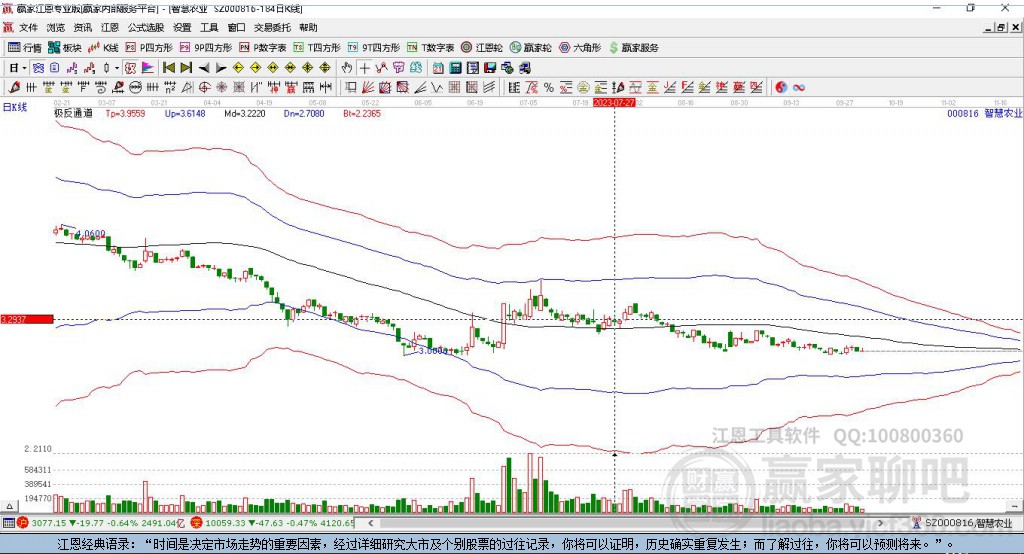Open the 浏览 menu
Image resolution: width=1024 pixels, height=554 pixels.
tap(56, 27)
